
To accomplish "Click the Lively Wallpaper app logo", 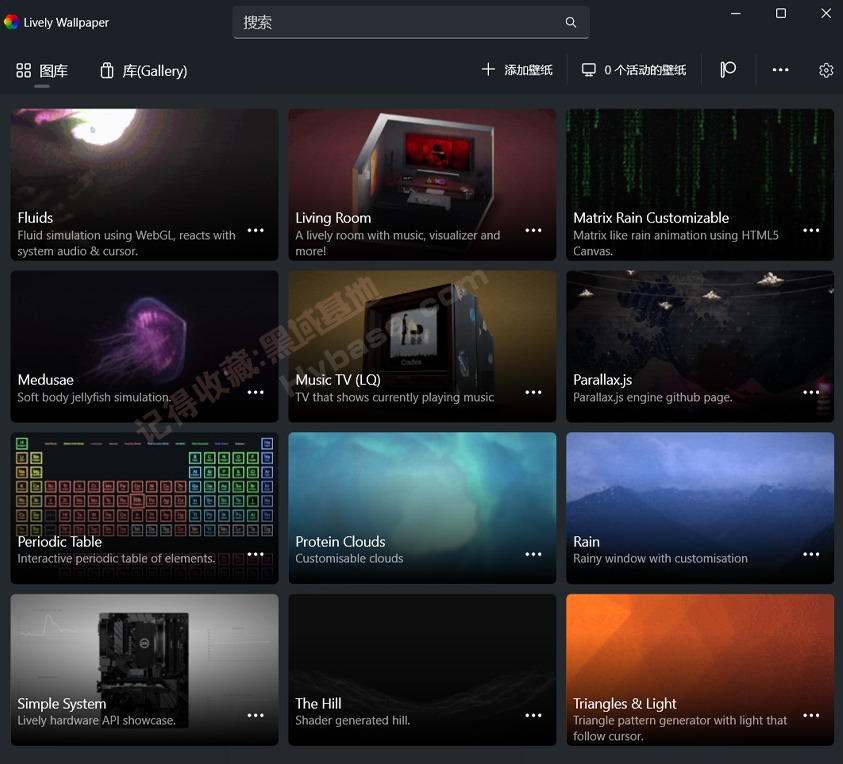I will pos(12,22).
